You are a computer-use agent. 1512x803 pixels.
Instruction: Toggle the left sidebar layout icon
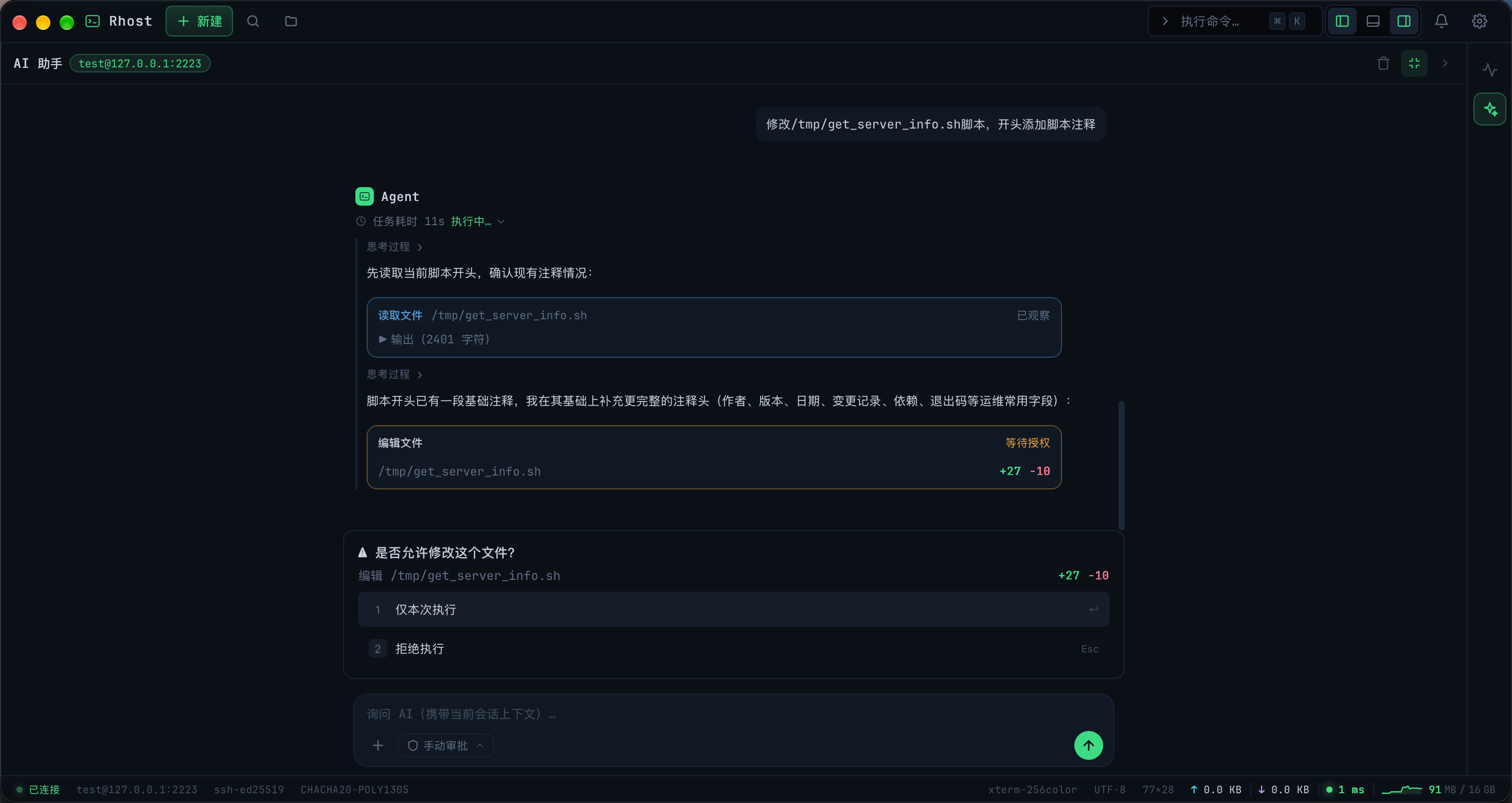pos(1342,21)
